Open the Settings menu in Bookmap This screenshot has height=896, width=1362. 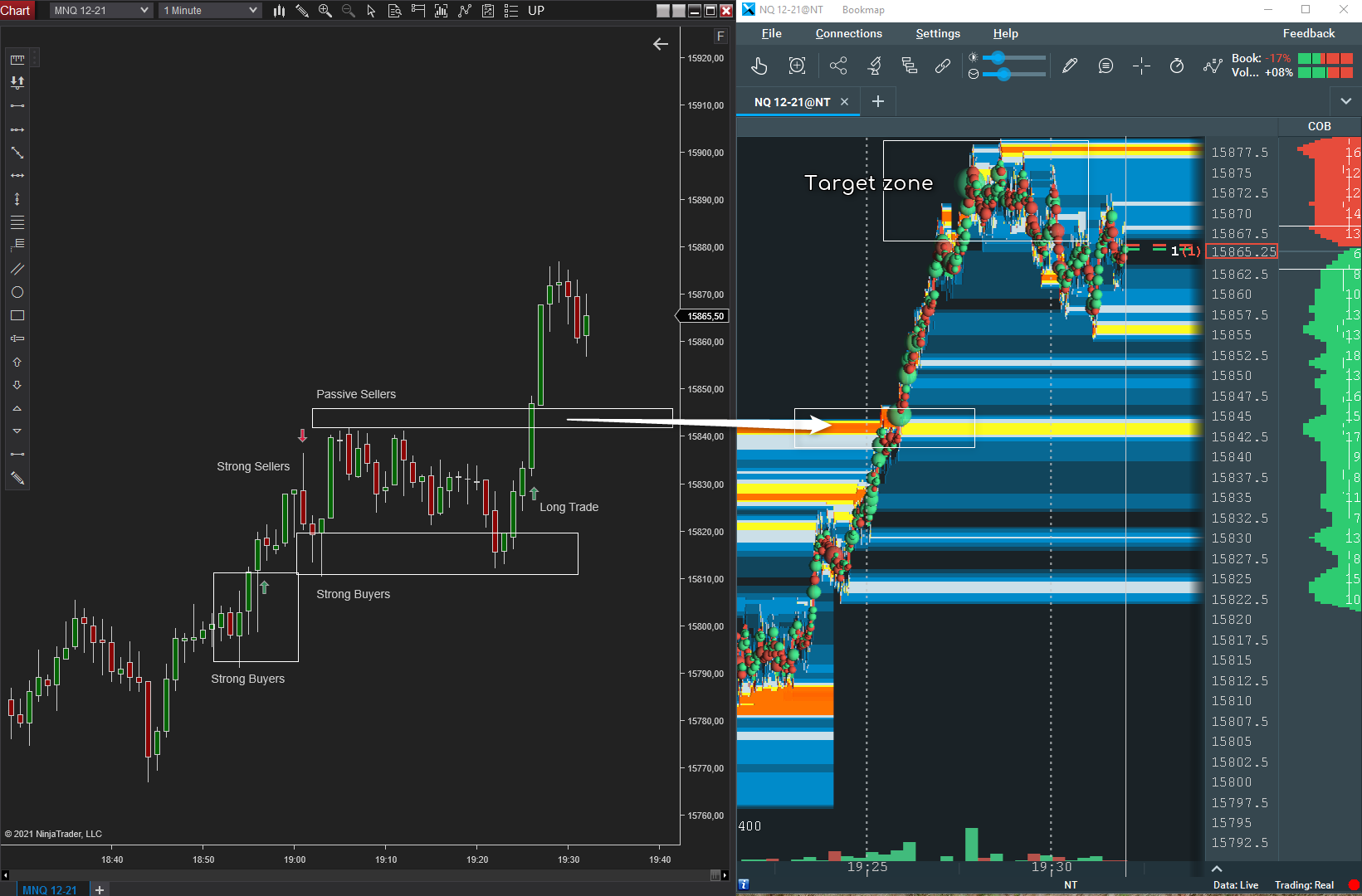tap(938, 33)
